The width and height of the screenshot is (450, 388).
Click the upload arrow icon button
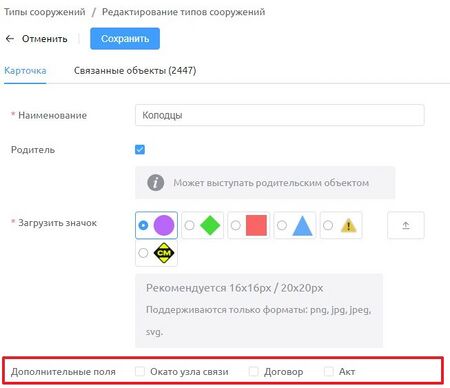pyautogui.click(x=406, y=225)
